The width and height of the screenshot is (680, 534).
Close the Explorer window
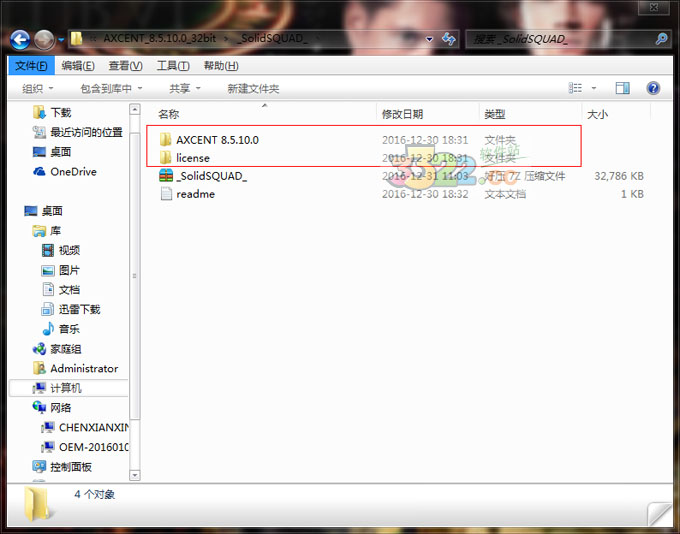click(654, 7)
